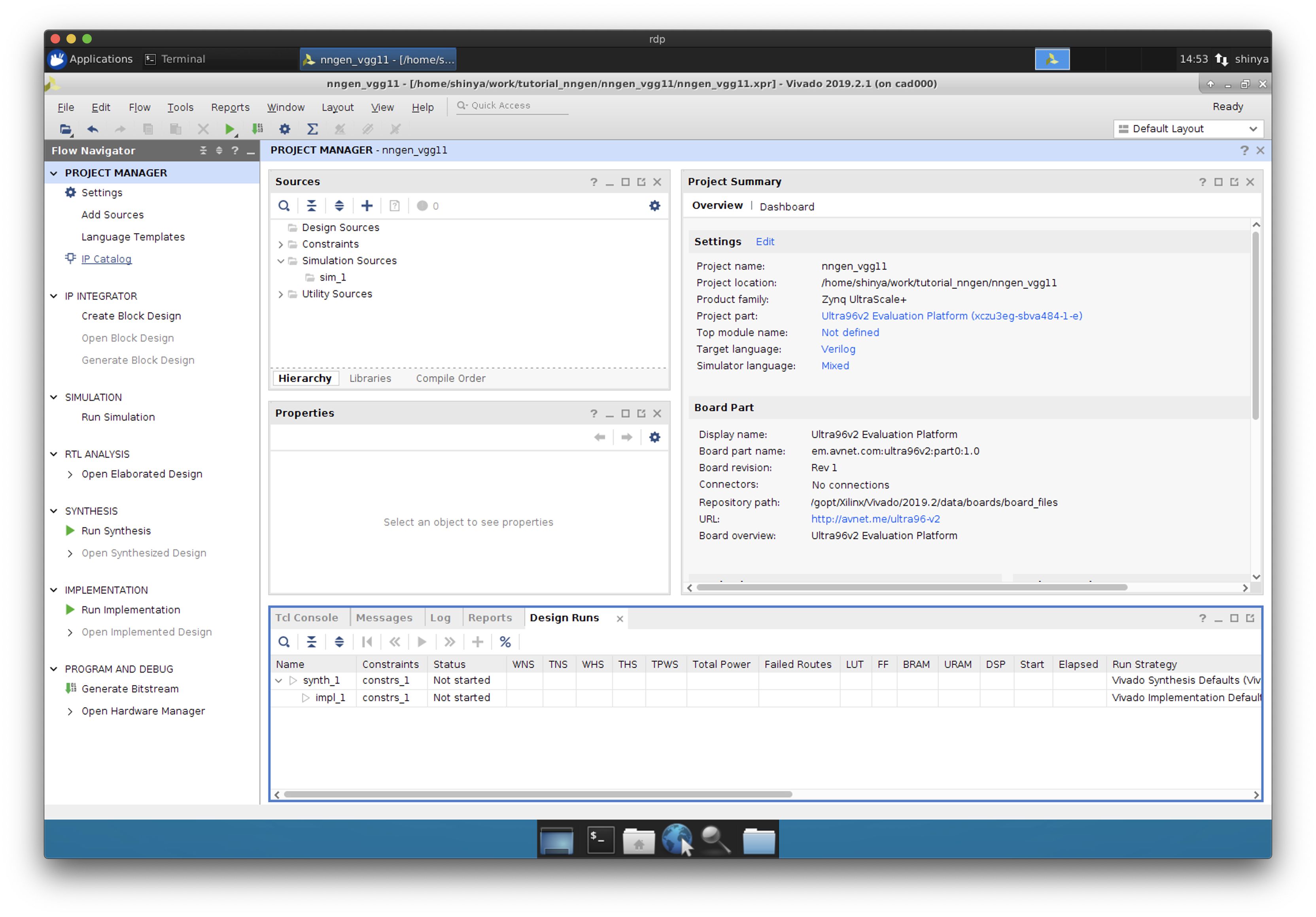
Task: Click the Generate Bitstream toolbar icon
Action: point(257,129)
